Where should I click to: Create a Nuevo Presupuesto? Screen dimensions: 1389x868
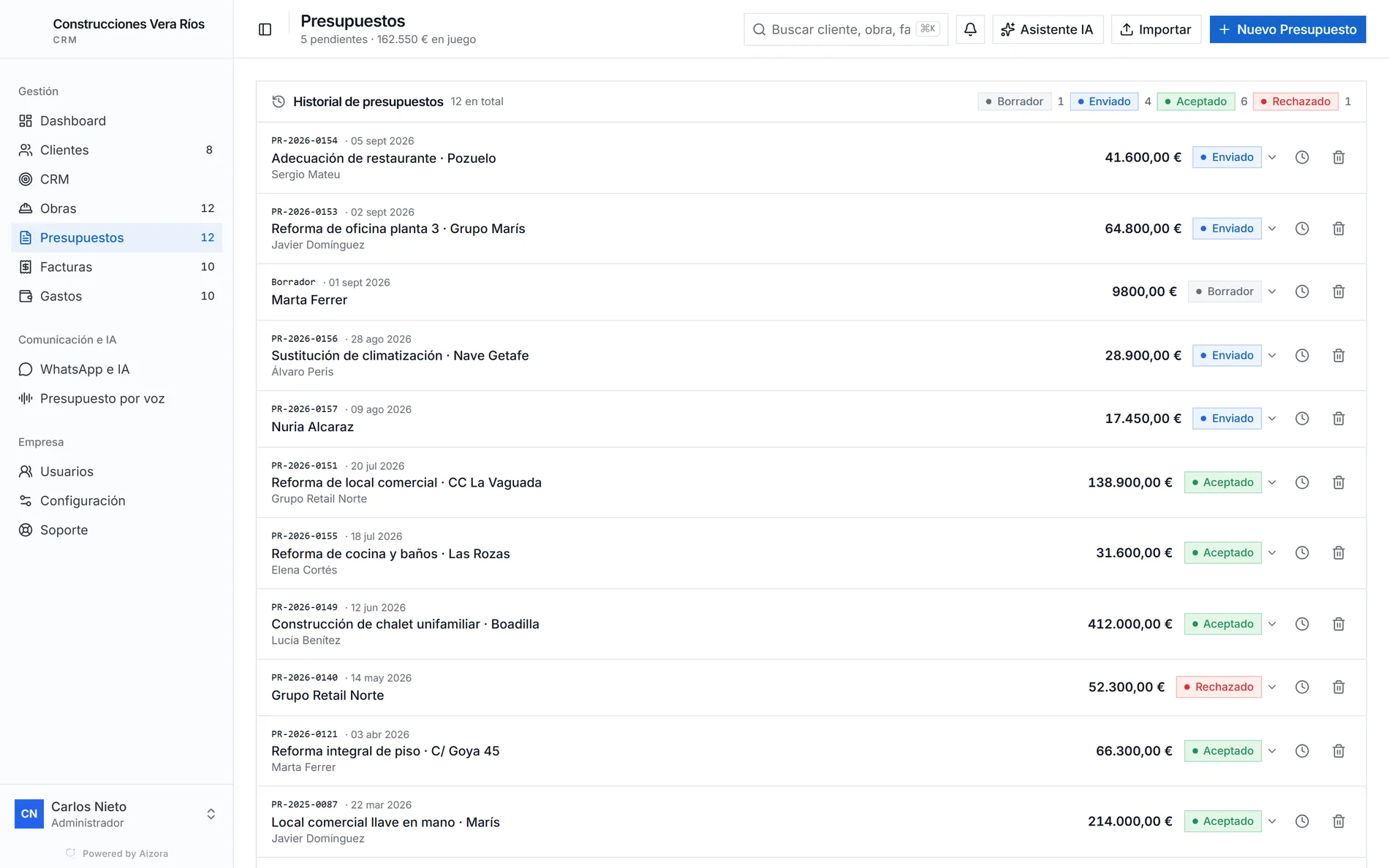[1287, 29]
